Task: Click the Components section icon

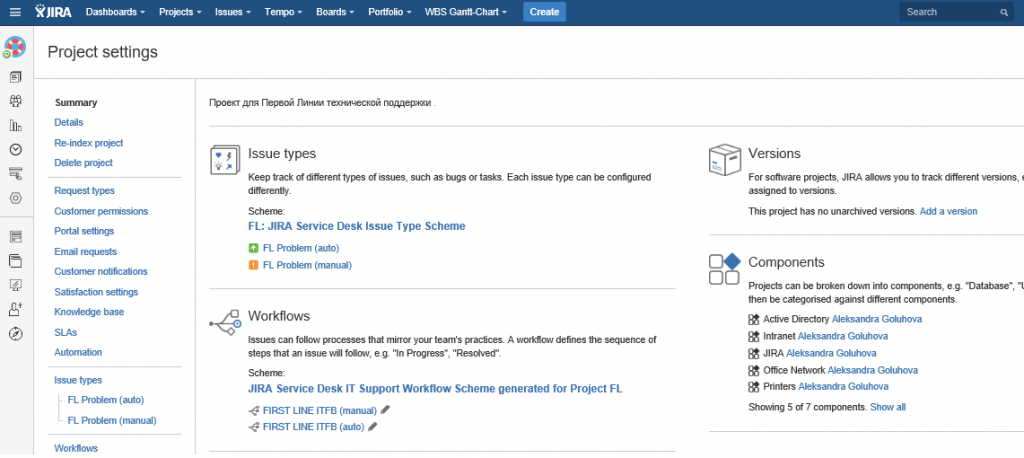Action: point(725,269)
